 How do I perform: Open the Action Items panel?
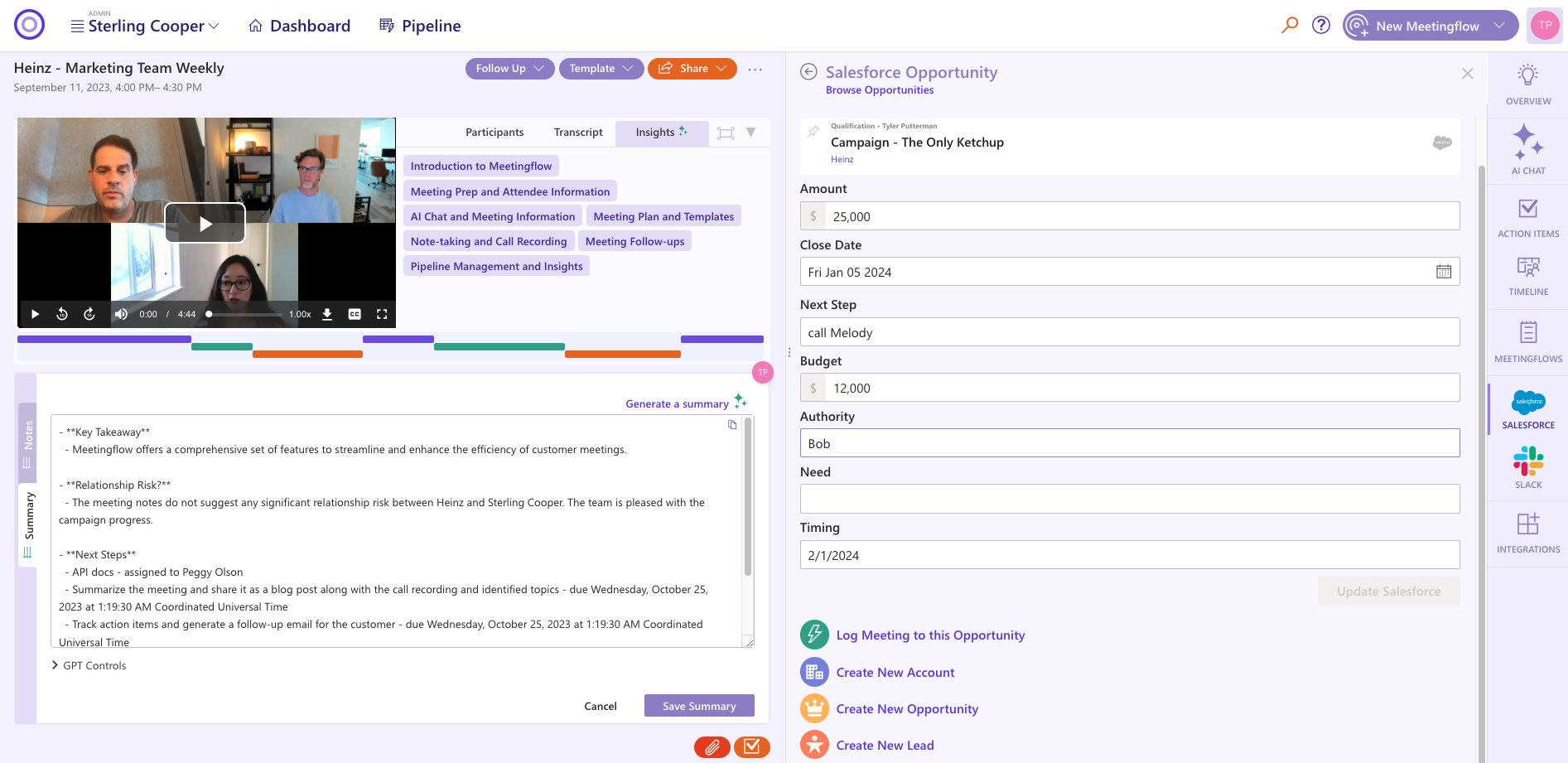pos(1528,218)
